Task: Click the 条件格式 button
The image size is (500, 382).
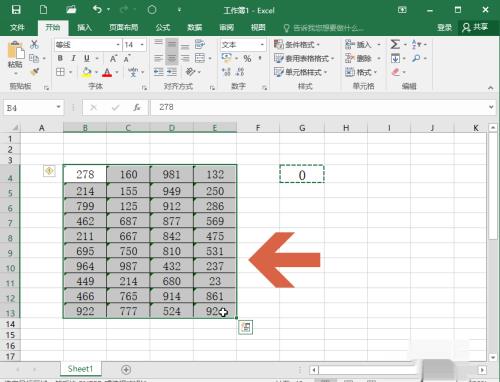Action: [x=297, y=44]
